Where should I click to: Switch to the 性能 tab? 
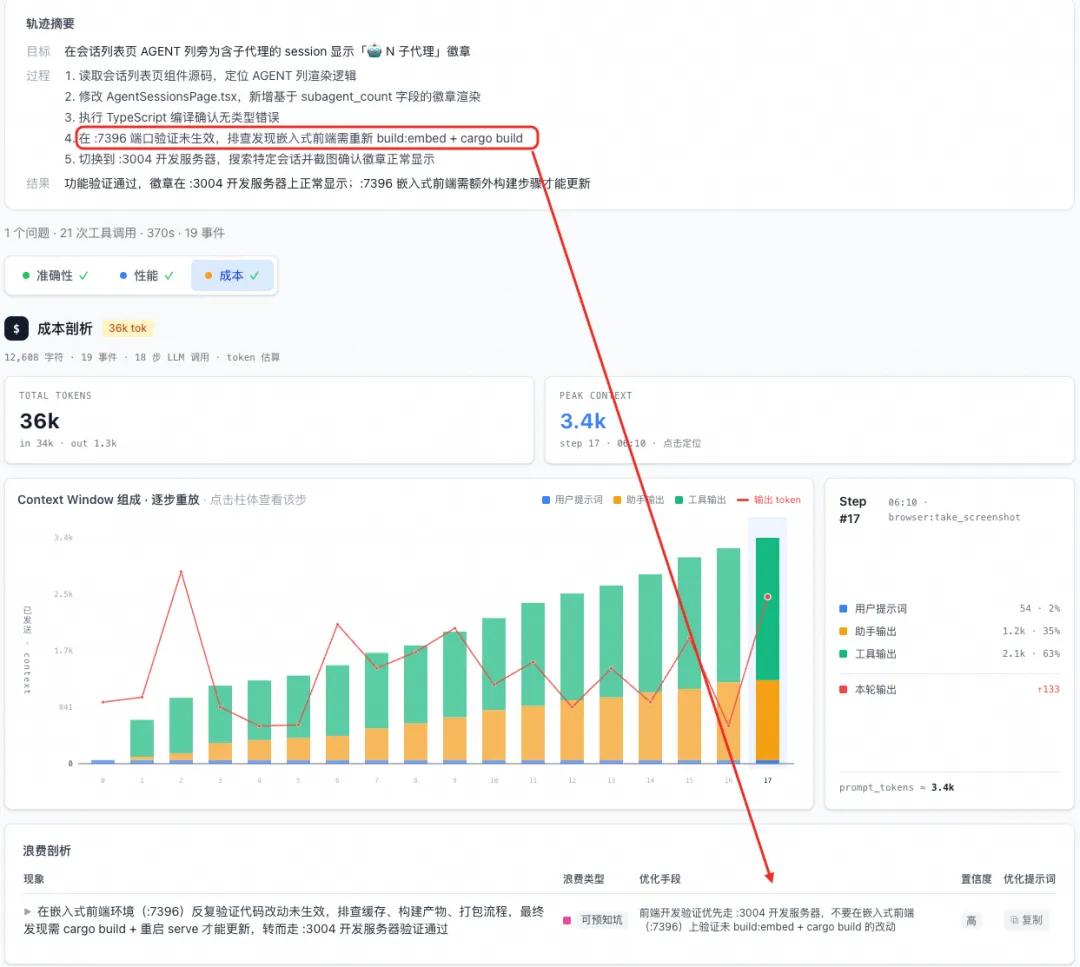pos(146,275)
